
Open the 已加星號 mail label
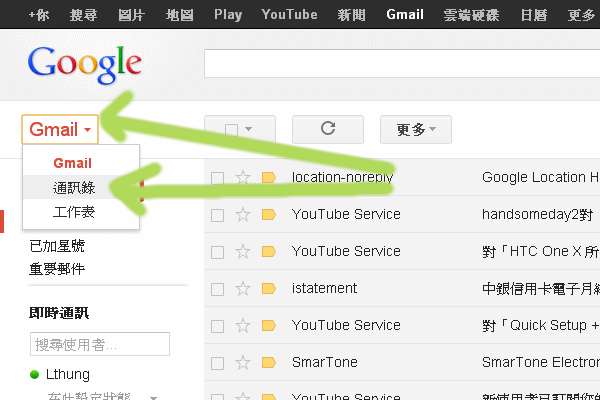pyautogui.click(x=57, y=246)
